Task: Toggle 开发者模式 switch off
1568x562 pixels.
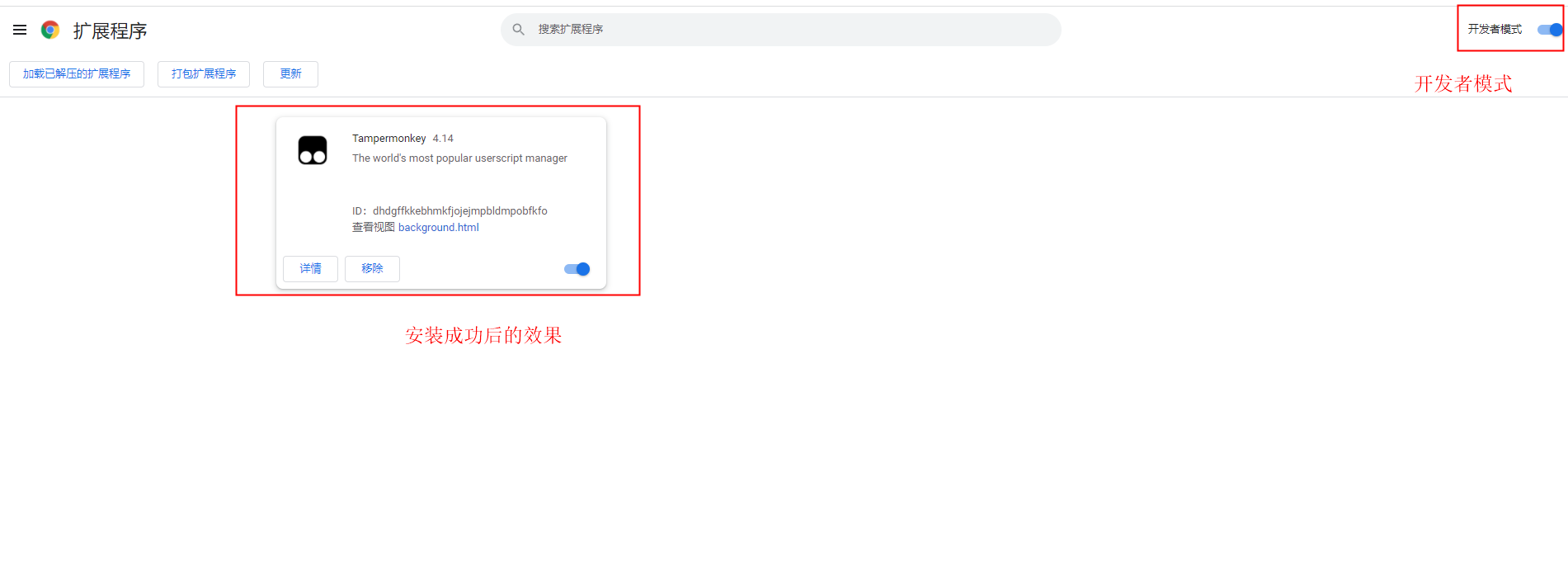Action: pyautogui.click(x=1550, y=30)
